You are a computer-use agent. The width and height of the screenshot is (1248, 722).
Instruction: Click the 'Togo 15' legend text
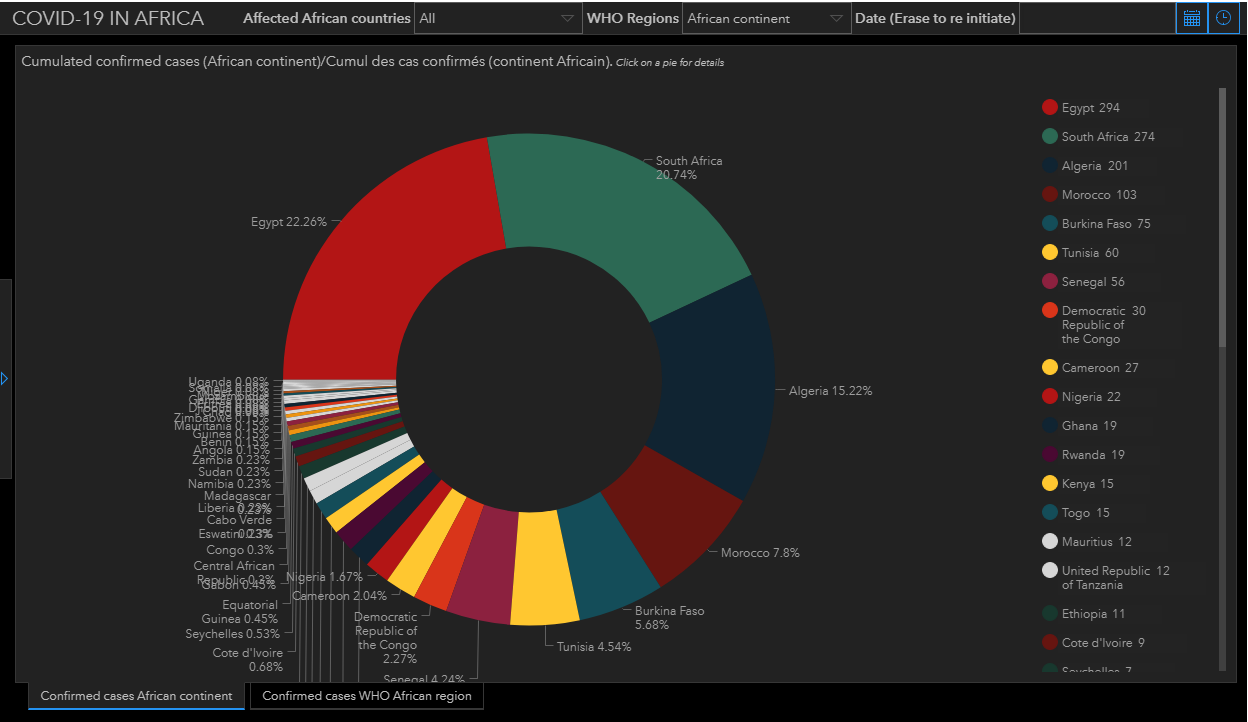(x=1086, y=513)
